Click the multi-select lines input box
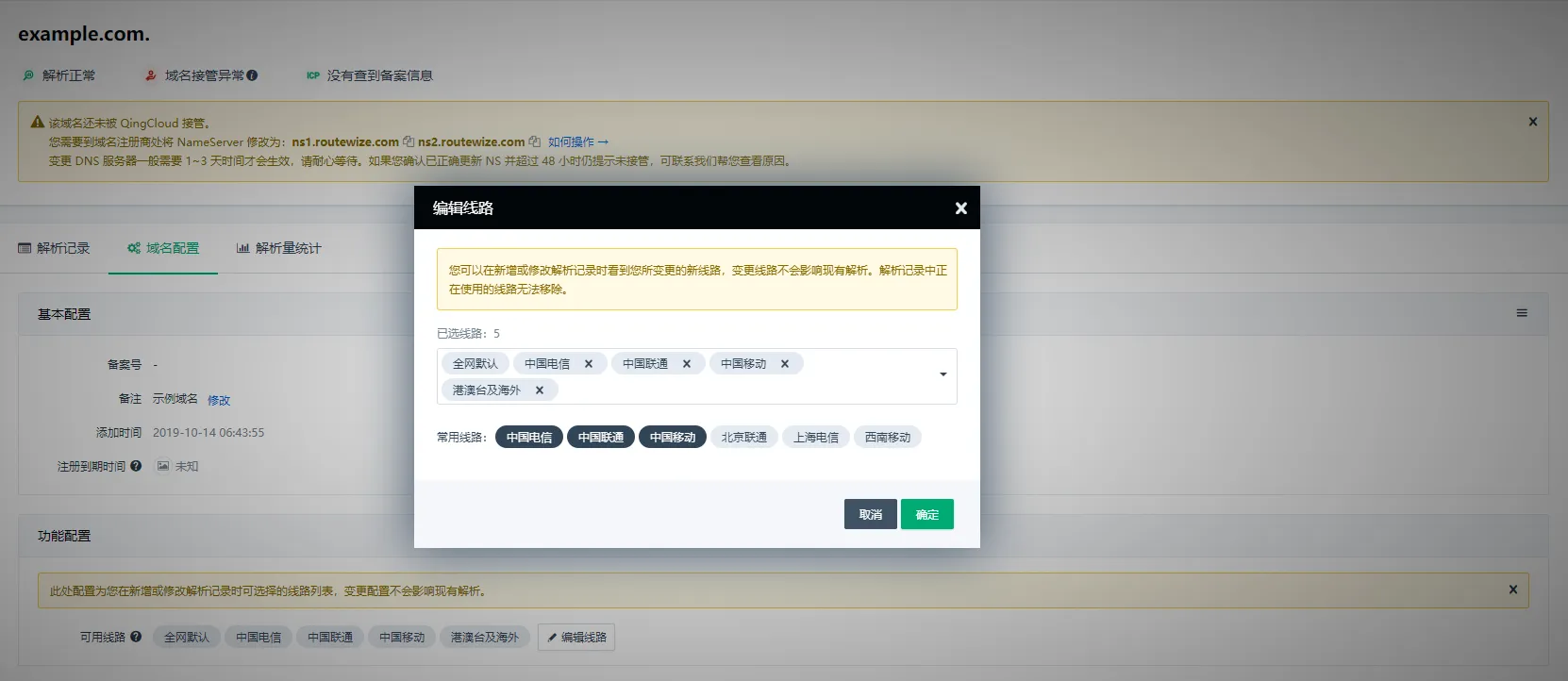 point(697,376)
